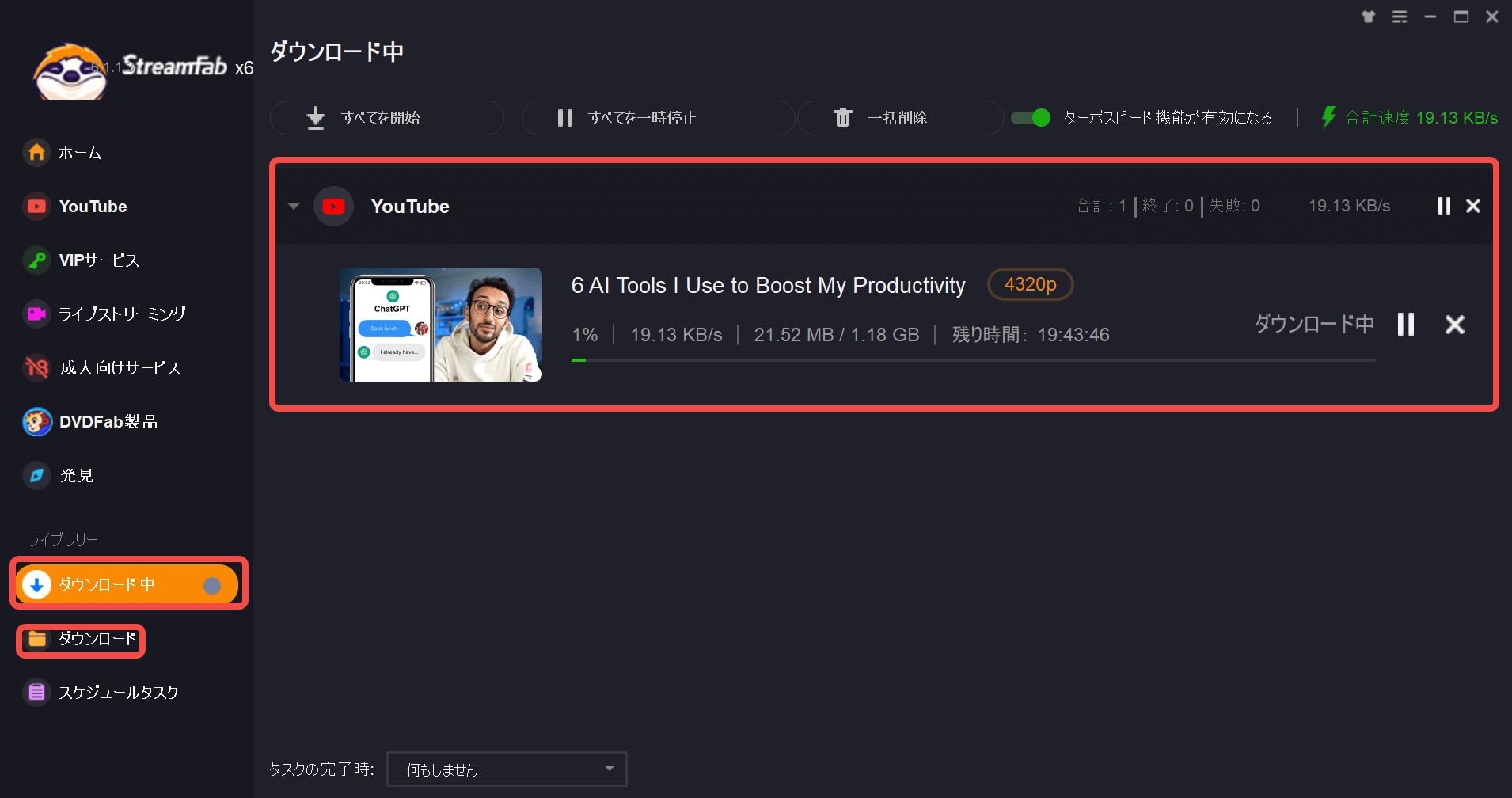Open the スケジュールタスク list icon
Viewport: 1512px width, 798px height.
[x=36, y=692]
